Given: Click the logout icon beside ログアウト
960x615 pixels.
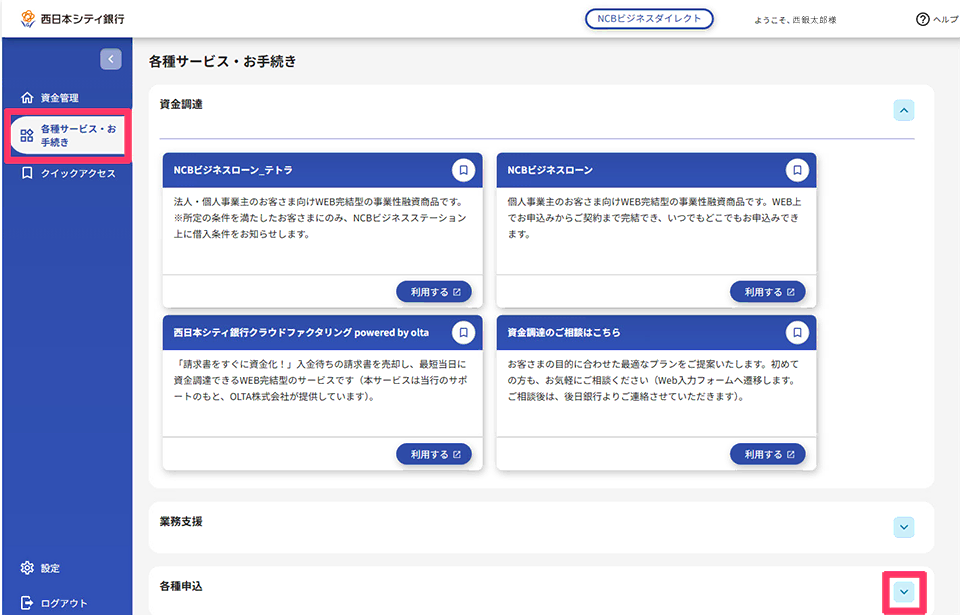Looking at the screenshot, I should [x=27, y=603].
